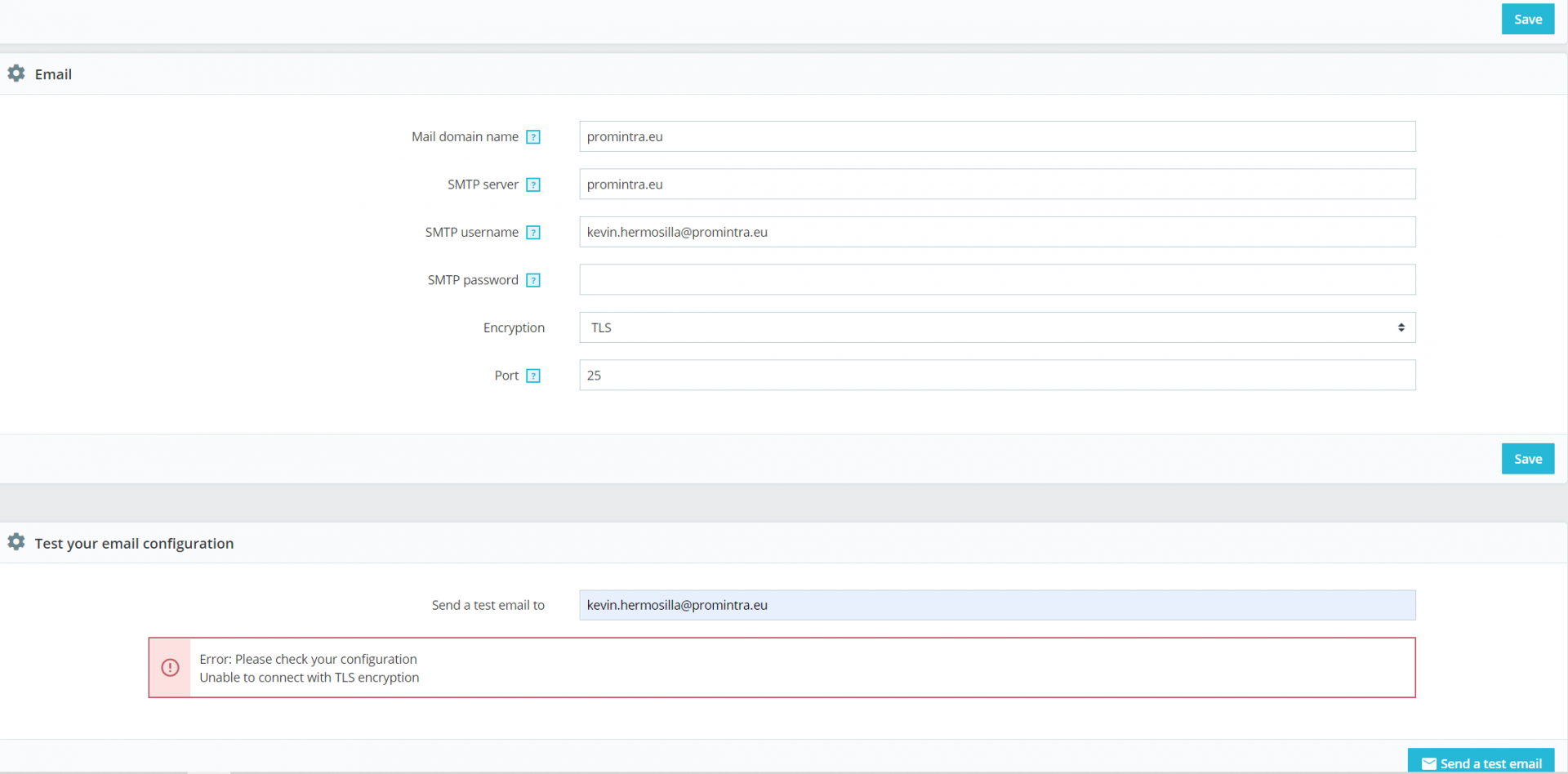
Task: Focus the empty SMTP password field
Action: [997, 280]
